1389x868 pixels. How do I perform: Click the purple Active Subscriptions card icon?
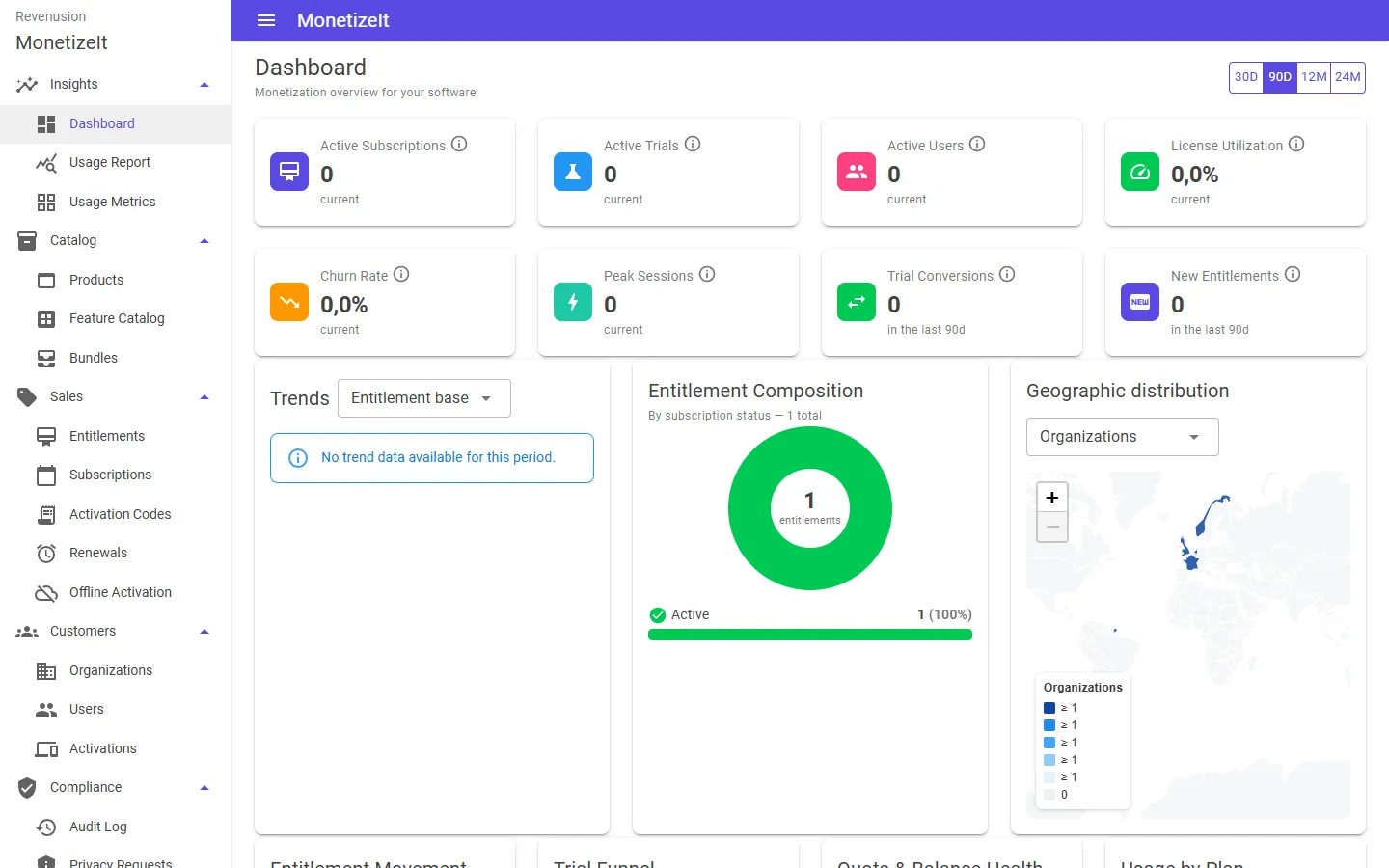coord(289,172)
